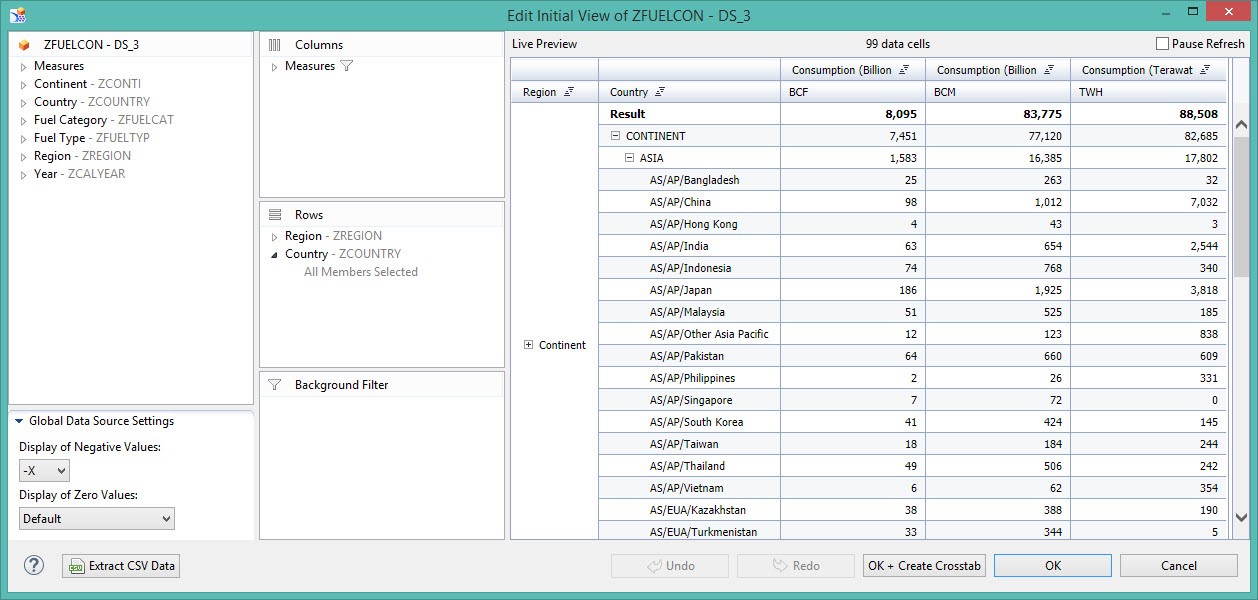Expand Fuel Category dimension in tree
The image size is (1258, 600).
[x=24, y=120]
